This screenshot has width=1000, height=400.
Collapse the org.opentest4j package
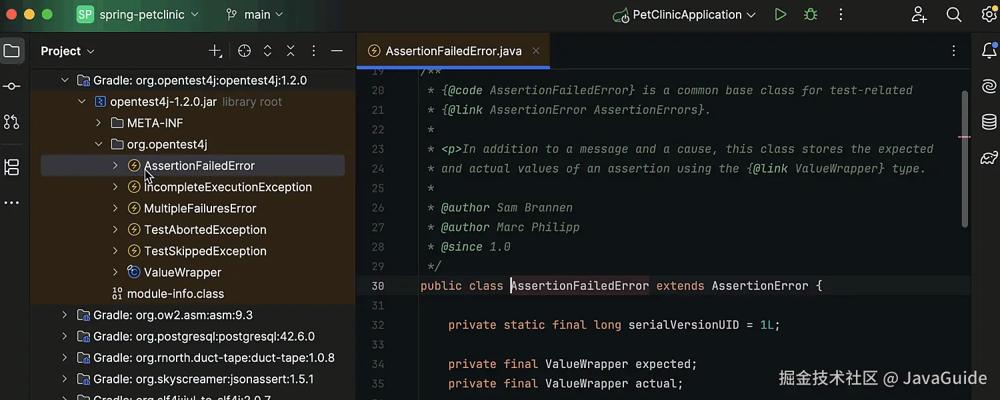click(98, 144)
